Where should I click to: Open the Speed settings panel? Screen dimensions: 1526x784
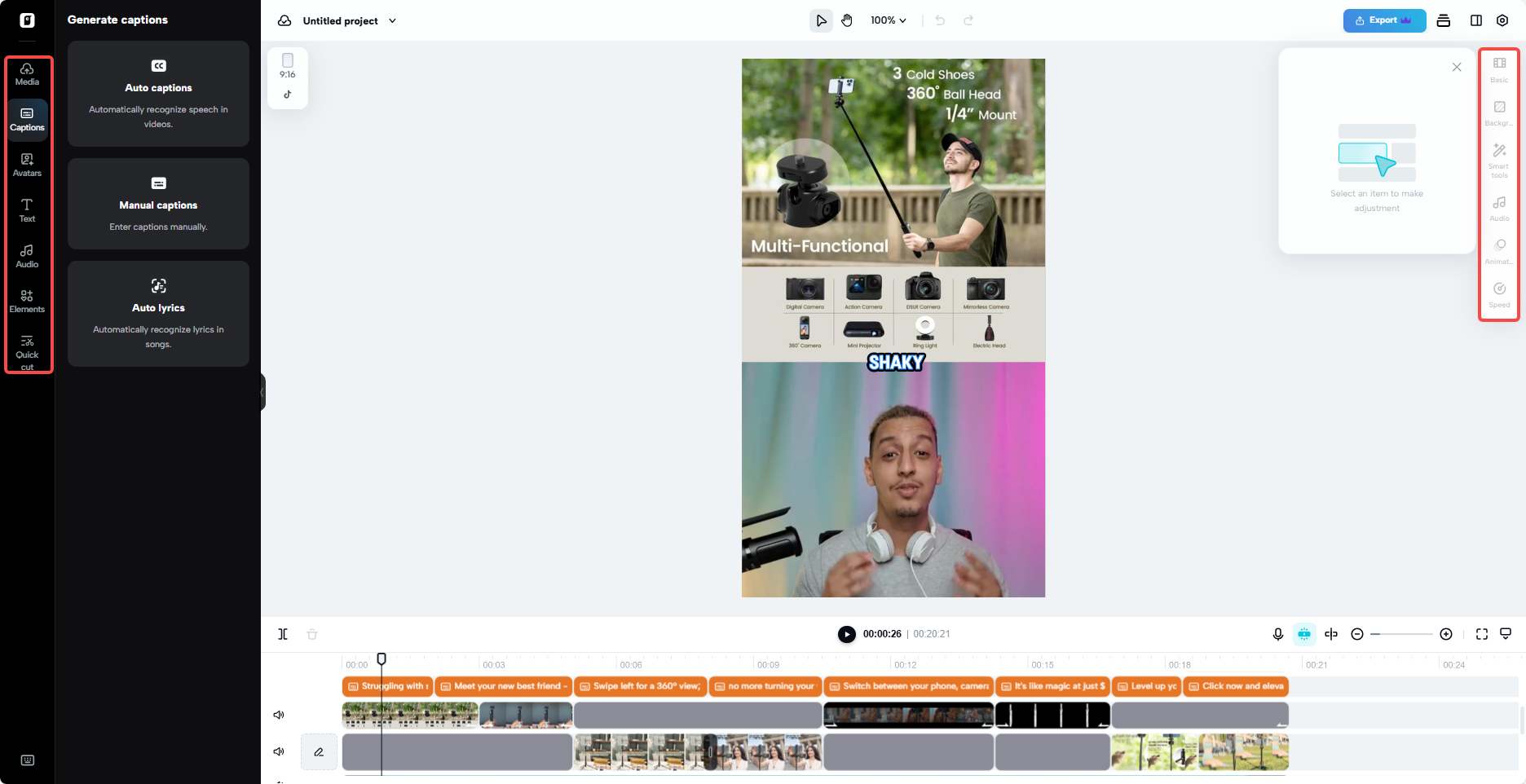tap(1499, 293)
